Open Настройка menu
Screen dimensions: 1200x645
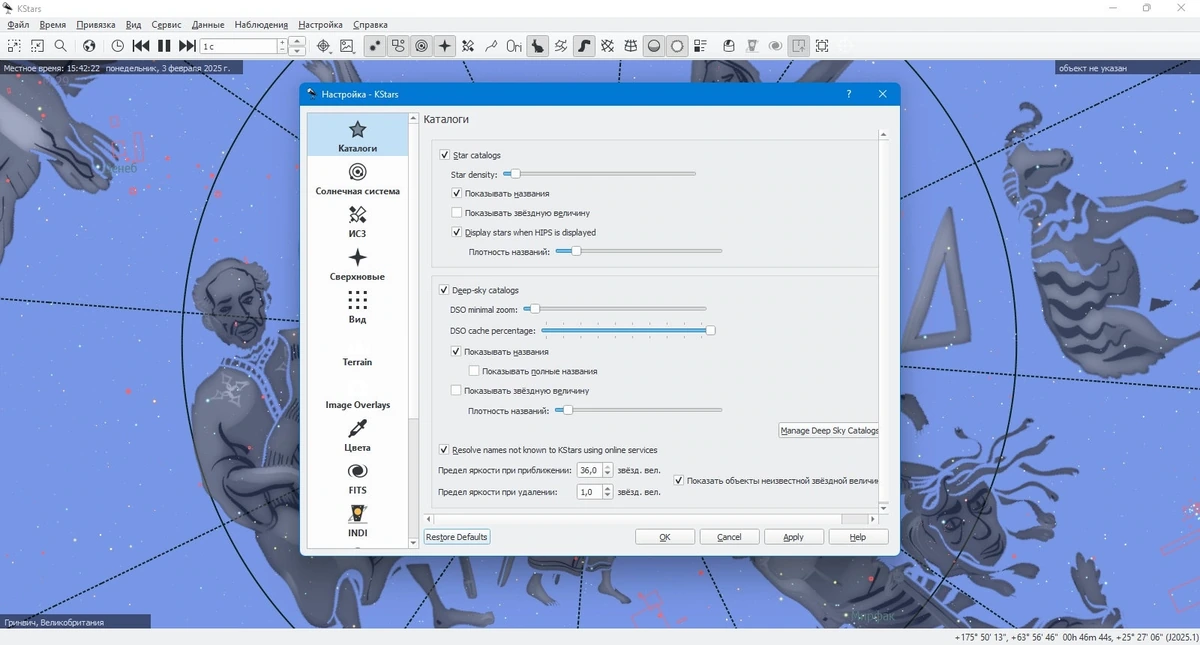[320, 24]
